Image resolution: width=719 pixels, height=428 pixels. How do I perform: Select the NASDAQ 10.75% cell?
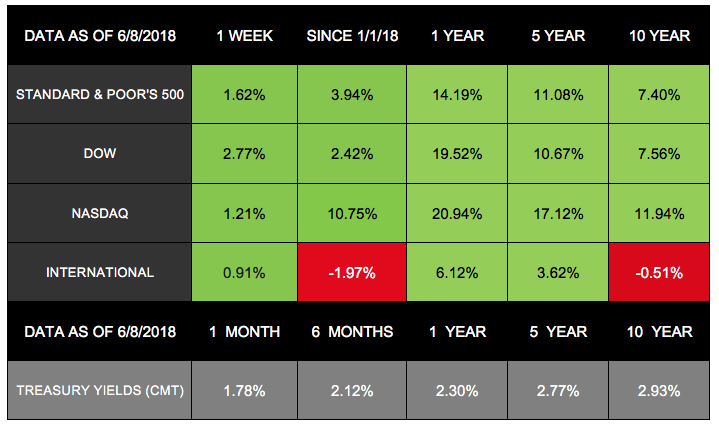(351, 212)
